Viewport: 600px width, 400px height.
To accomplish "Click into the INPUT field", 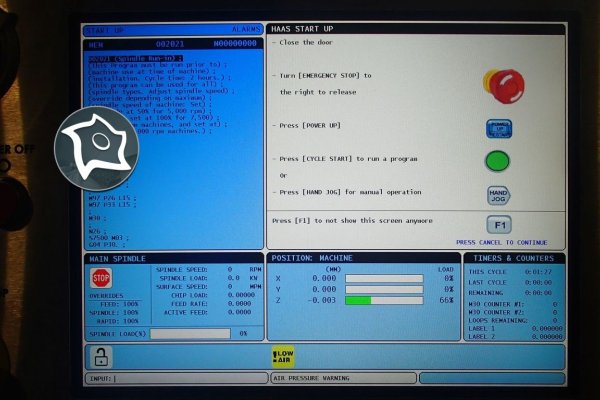I will (176, 379).
